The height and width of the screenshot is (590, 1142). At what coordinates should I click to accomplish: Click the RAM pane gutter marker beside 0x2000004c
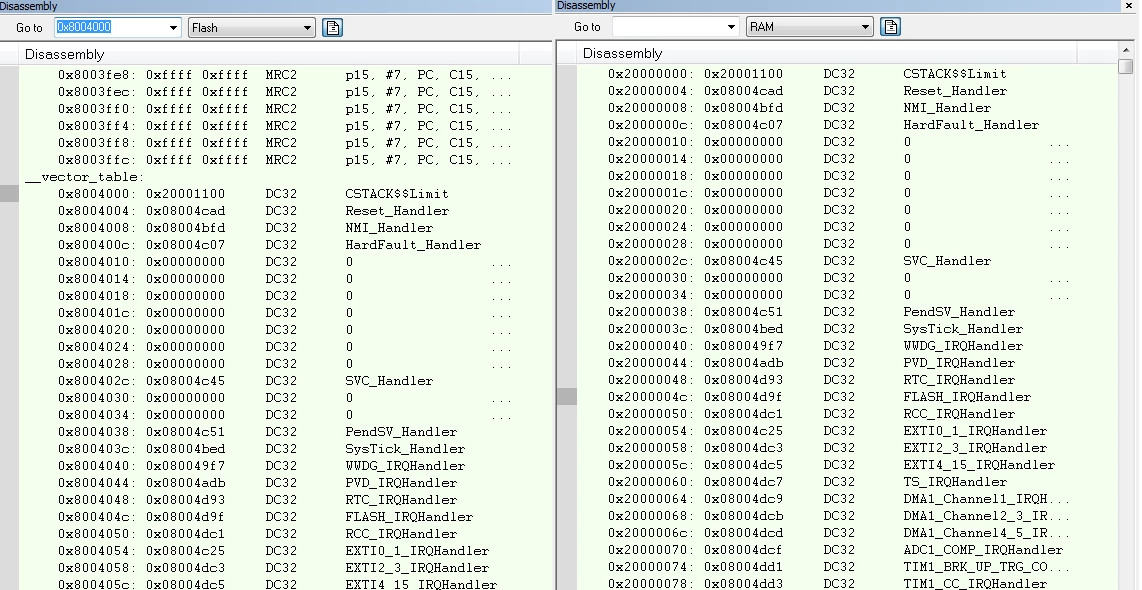567,396
